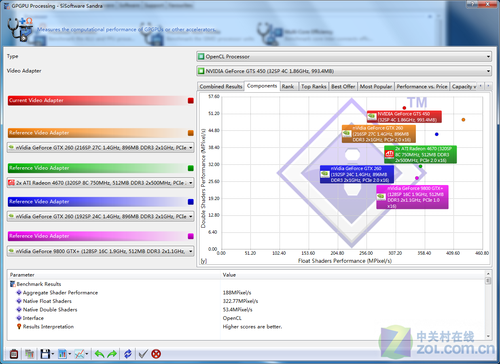Click the green back arrow icon
Viewport: 500px width, 364px height.
[x=99, y=353]
